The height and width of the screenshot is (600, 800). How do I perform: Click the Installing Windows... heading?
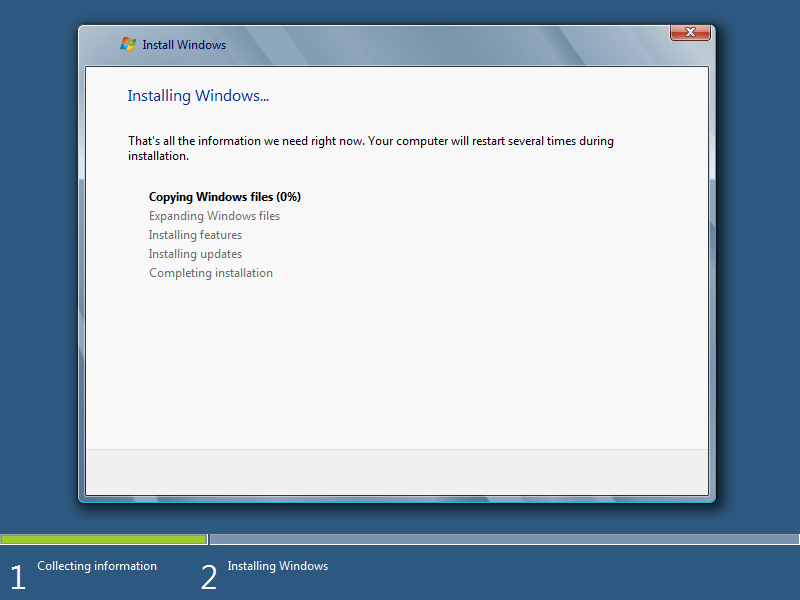point(197,95)
